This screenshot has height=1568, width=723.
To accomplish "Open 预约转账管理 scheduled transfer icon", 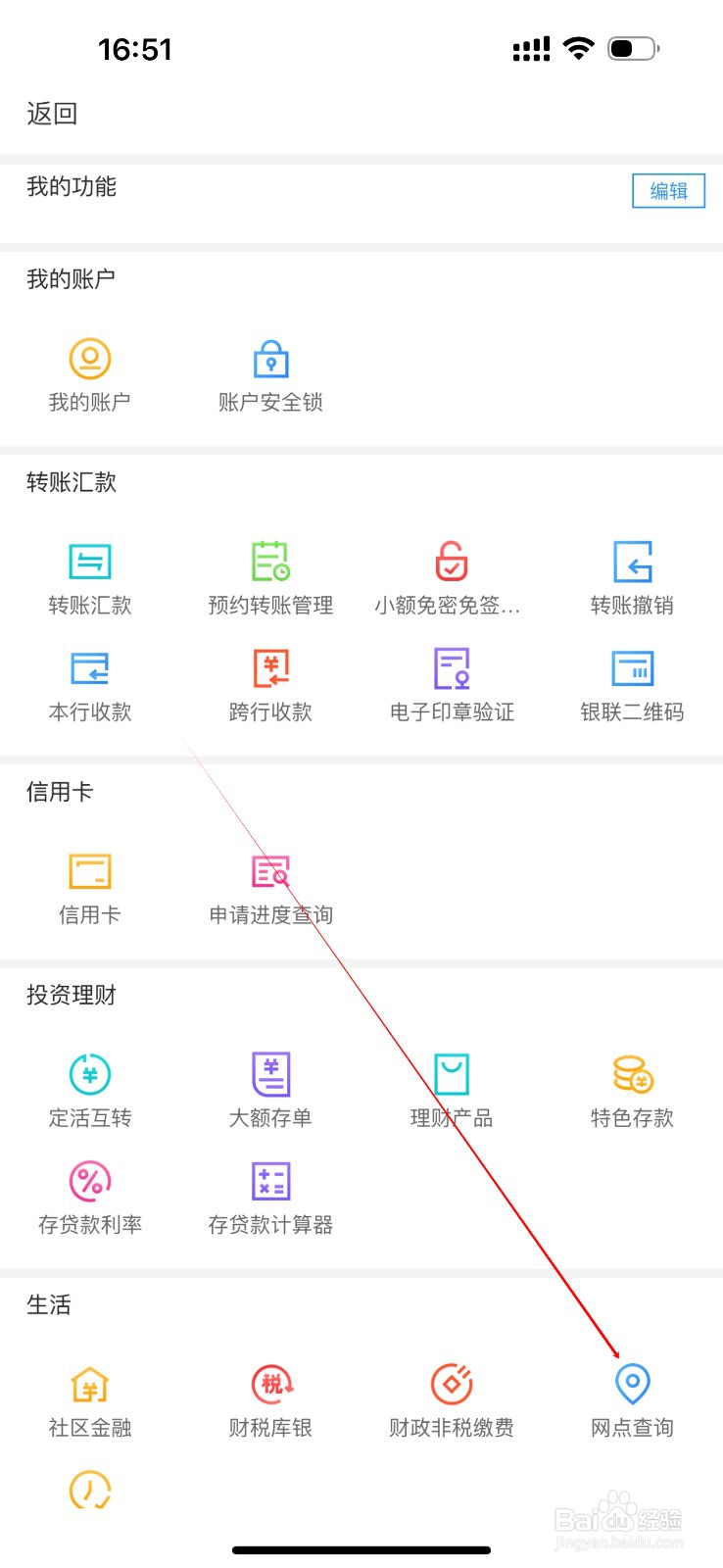I will tap(270, 561).
